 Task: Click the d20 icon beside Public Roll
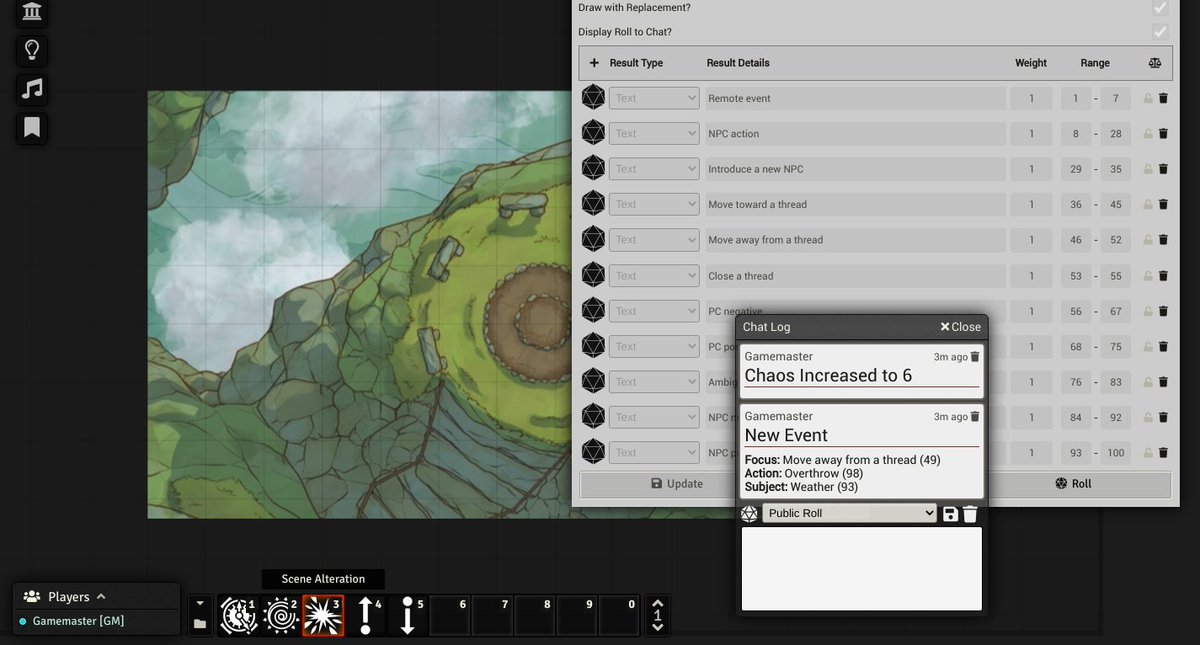tap(749, 513)
